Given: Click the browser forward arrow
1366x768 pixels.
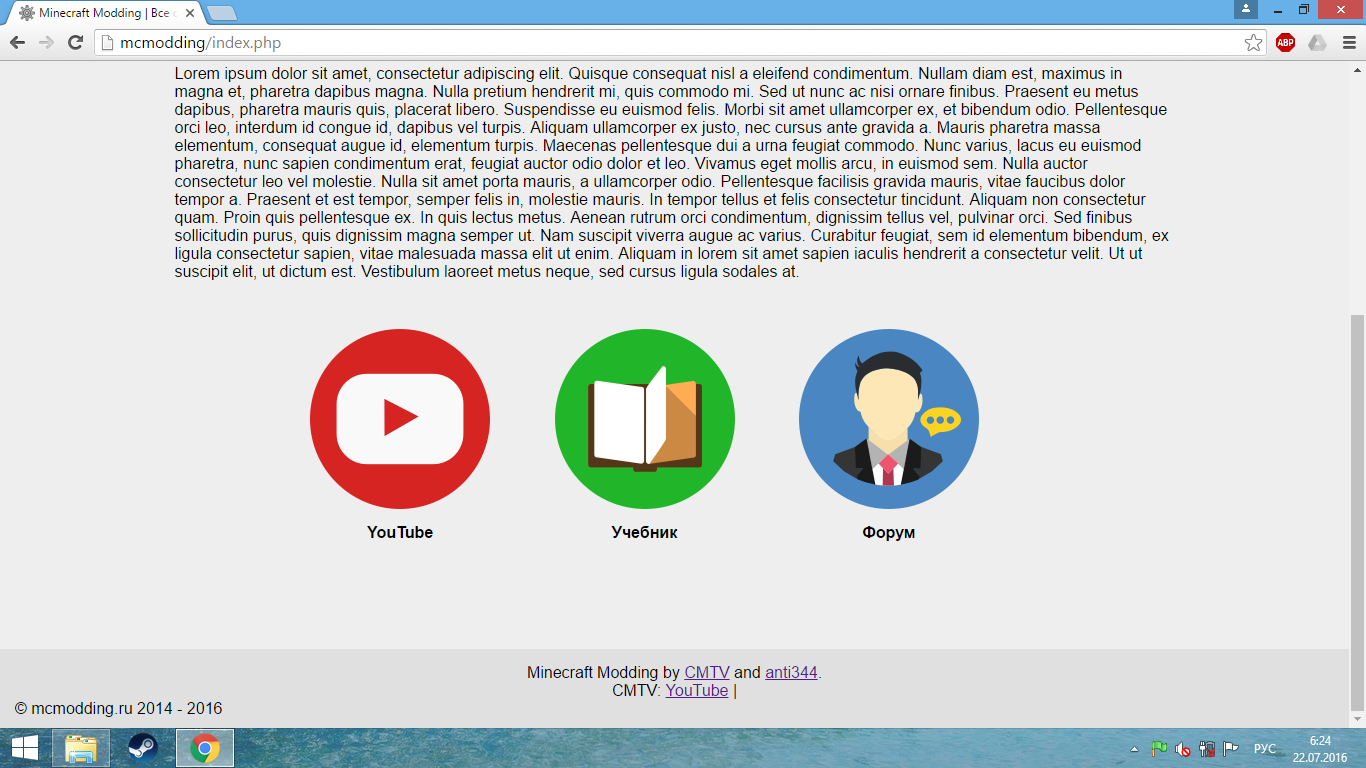Looking at the screenshot, I should pyautogui.click(x=46, y=42).
